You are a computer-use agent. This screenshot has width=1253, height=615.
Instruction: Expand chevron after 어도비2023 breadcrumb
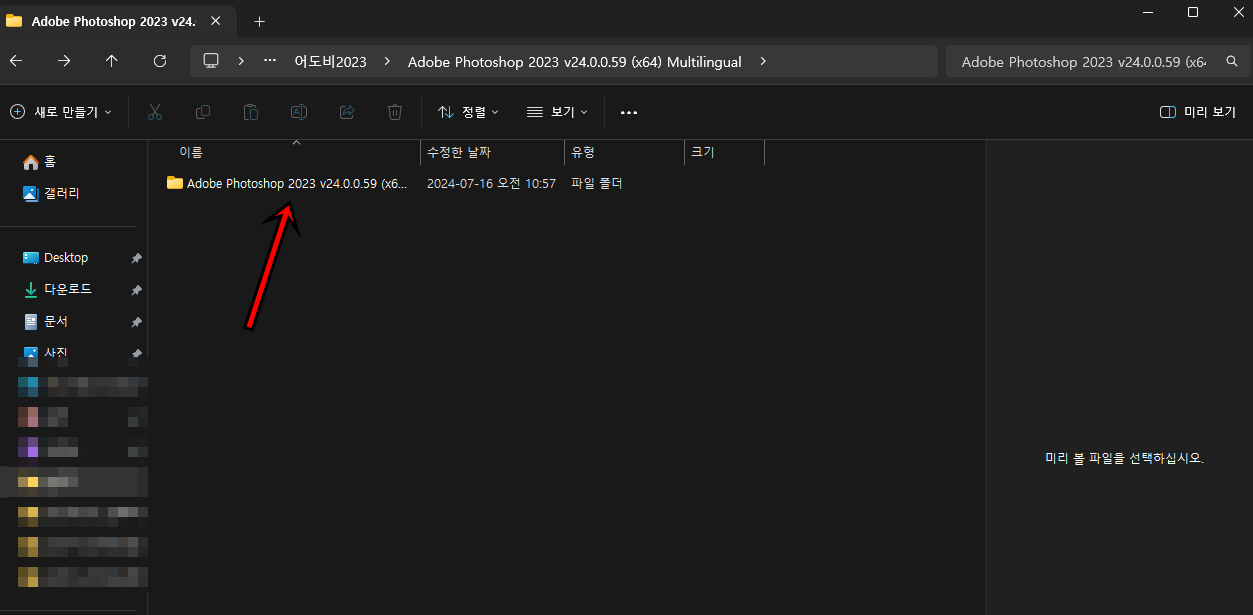tap(386, 61)
